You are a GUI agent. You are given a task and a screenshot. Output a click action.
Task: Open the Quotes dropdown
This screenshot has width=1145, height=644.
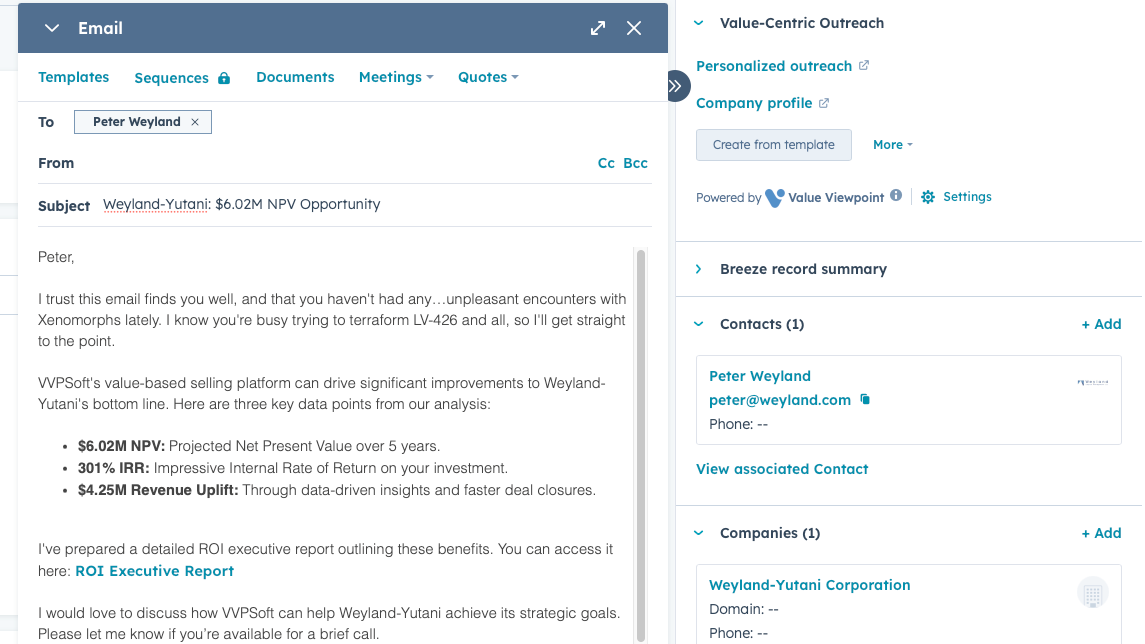click(488, 77)
